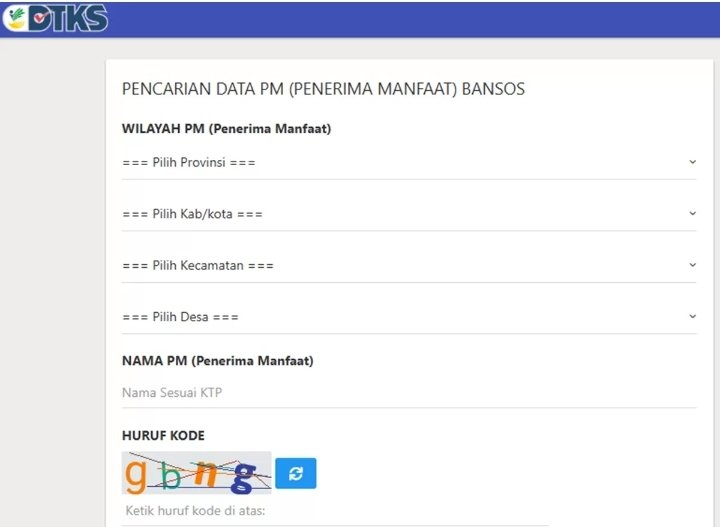Click the NAMA PM label
The image size is (720, 527).
(218, 361)
